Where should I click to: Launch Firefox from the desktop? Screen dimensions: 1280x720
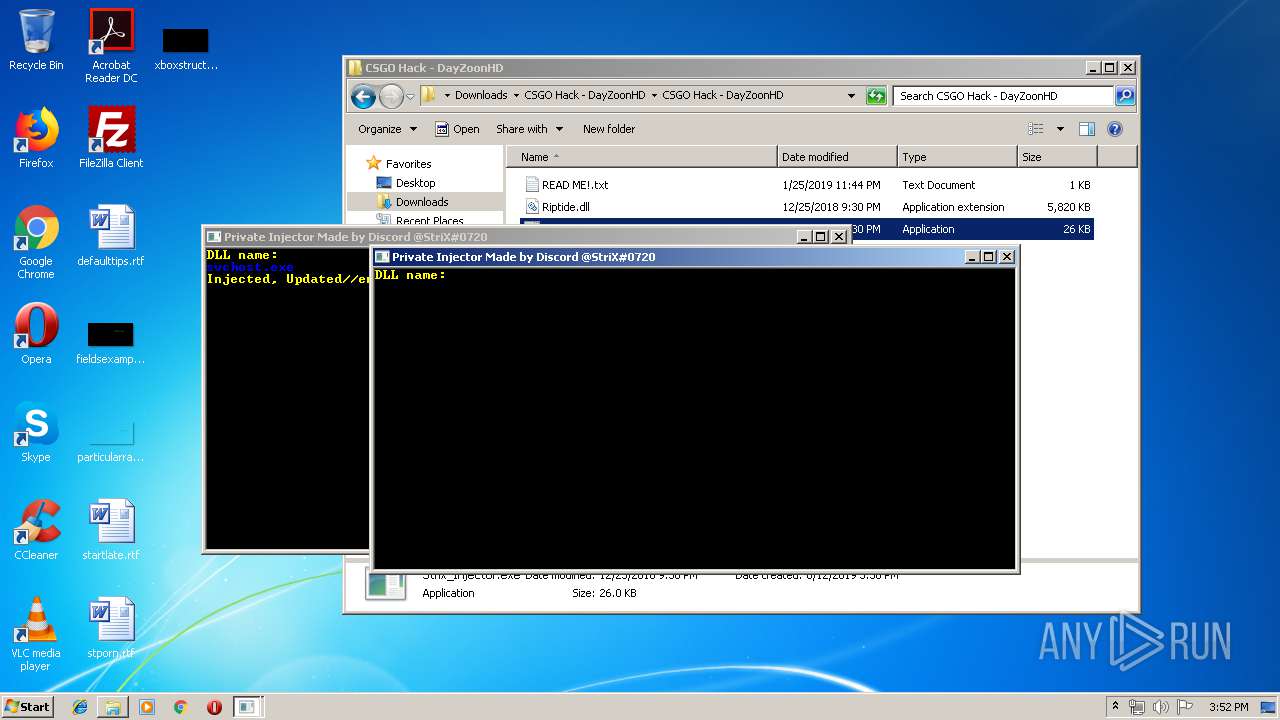(36, 138)
